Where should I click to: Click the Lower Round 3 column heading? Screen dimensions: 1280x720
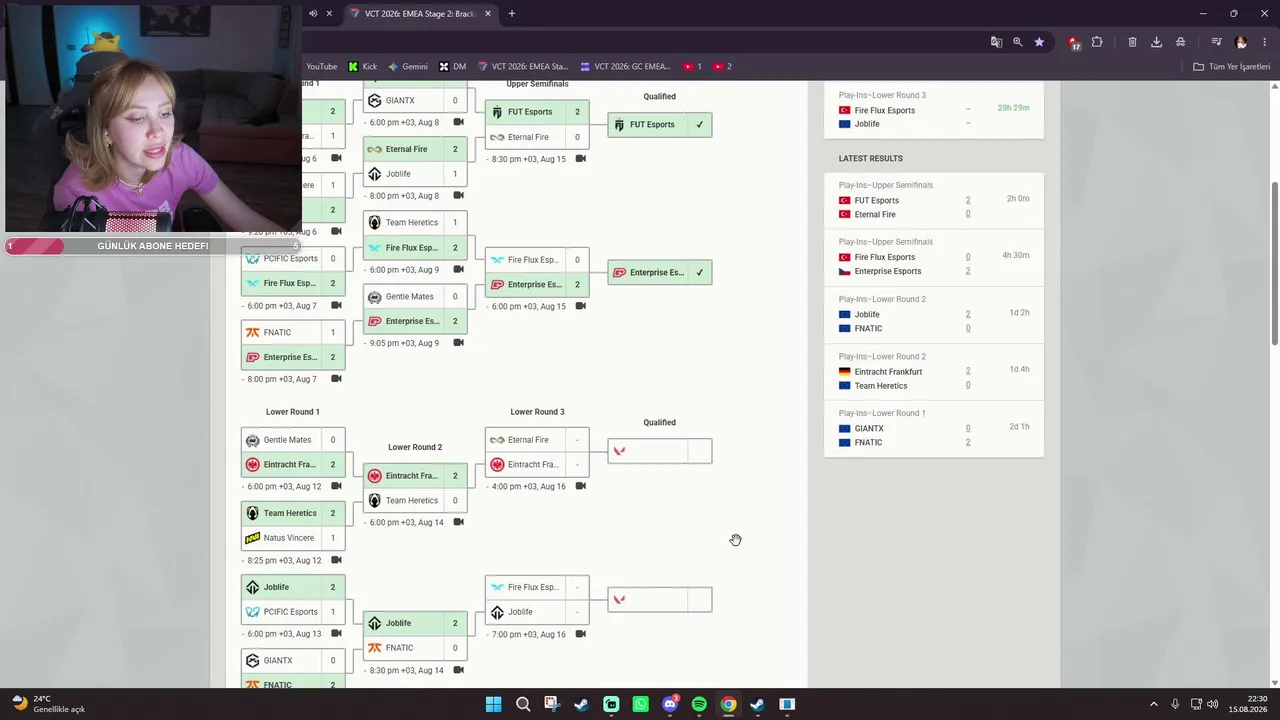click(x=537, y=412)
